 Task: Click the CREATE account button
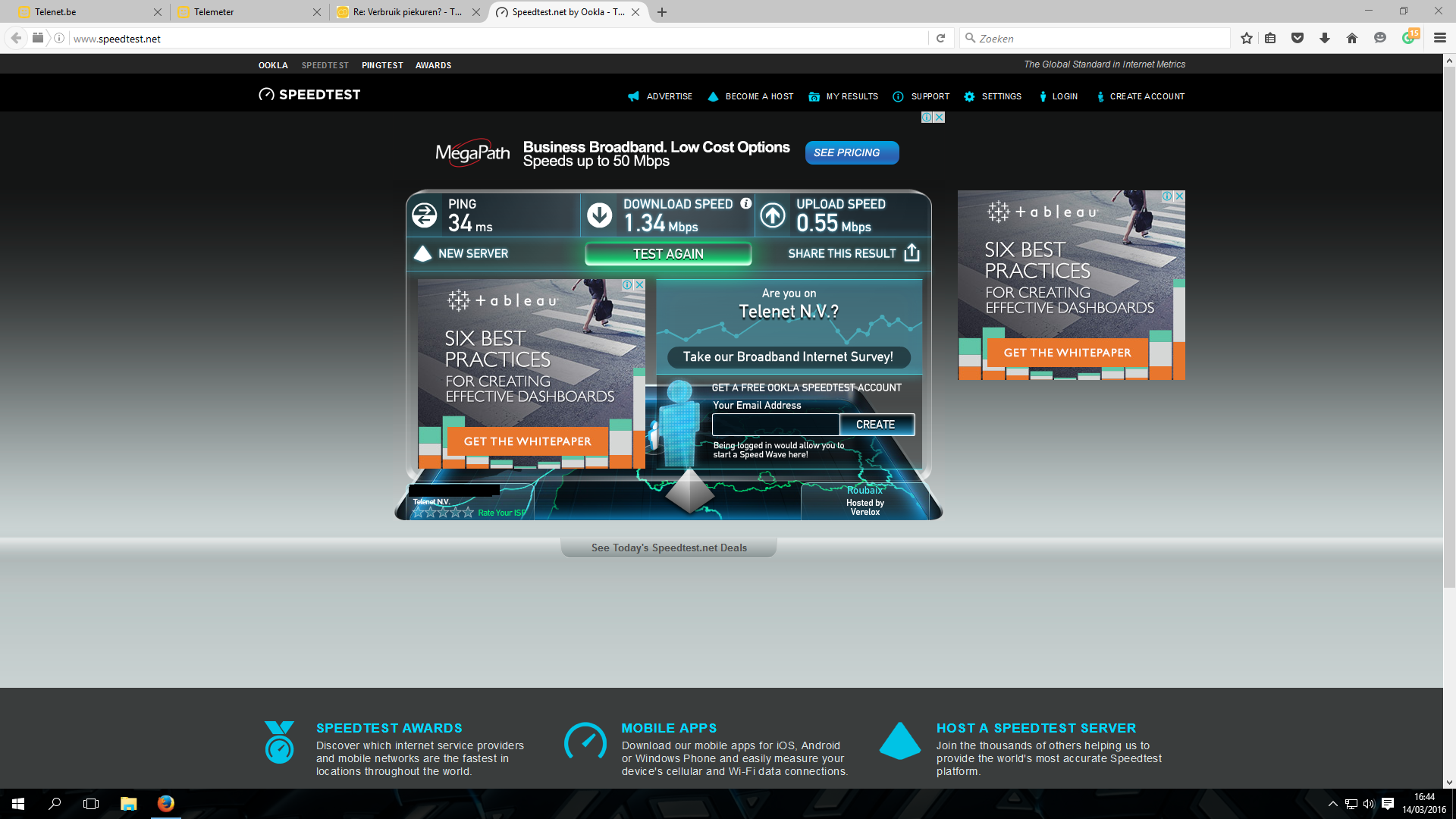pyautogui.click(x=877, y=425)
